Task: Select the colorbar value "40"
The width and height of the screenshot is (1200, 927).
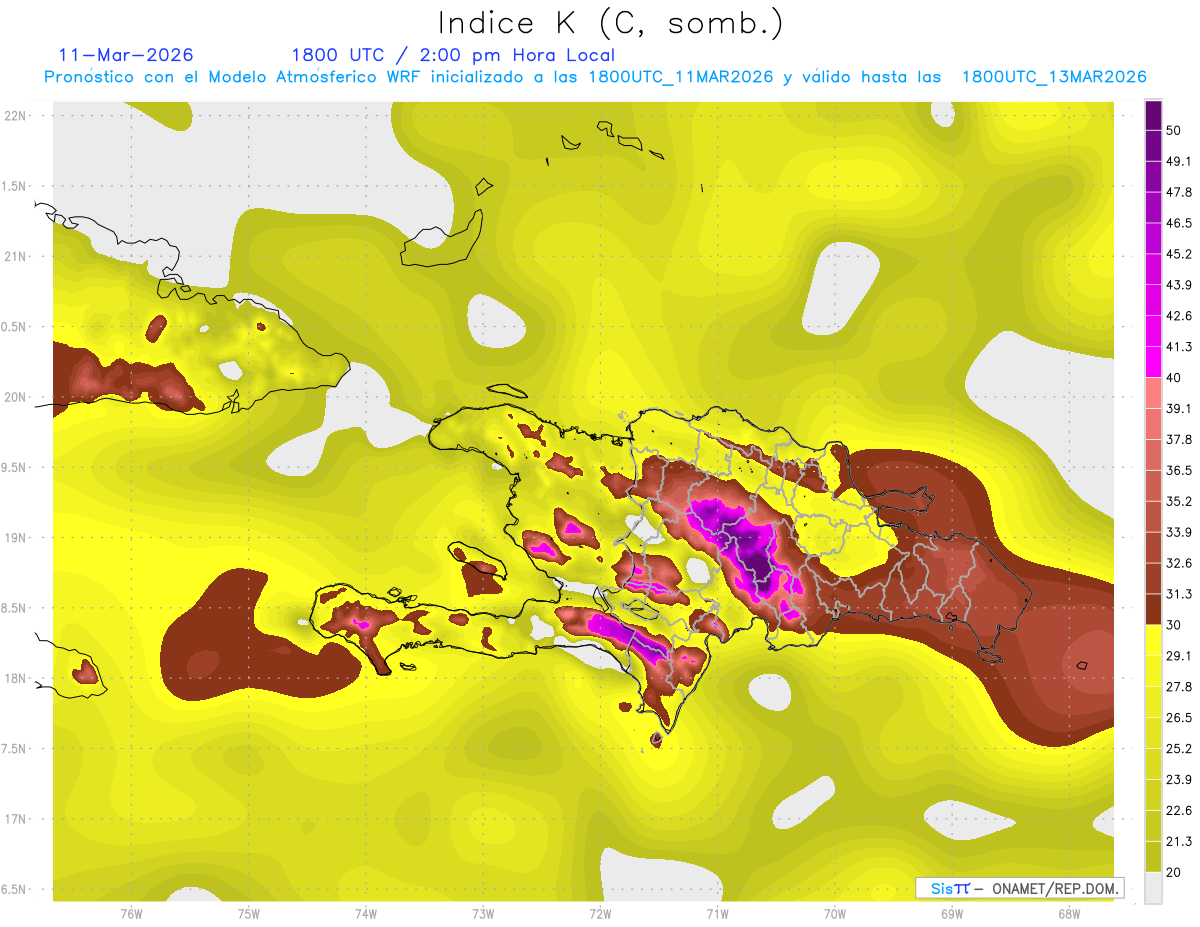Action: click(1176, 377)
